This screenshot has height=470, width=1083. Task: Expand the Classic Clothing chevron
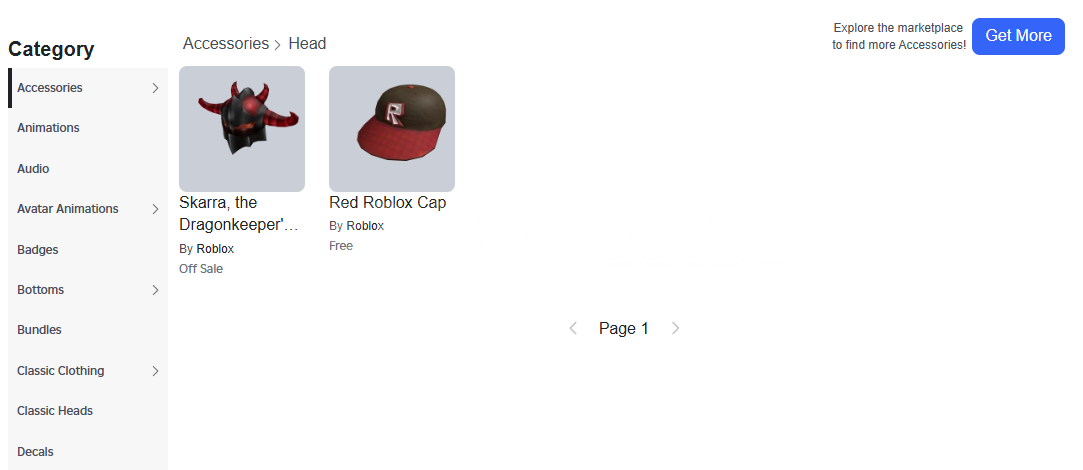point(155,370)
